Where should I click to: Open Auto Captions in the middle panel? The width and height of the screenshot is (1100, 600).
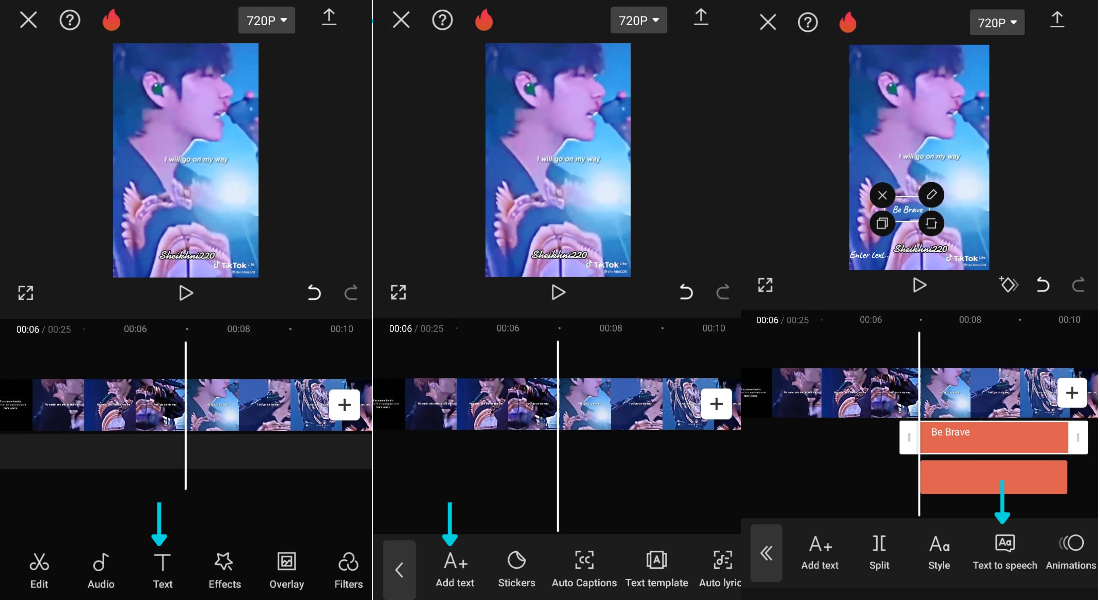[x=584, y=569]
